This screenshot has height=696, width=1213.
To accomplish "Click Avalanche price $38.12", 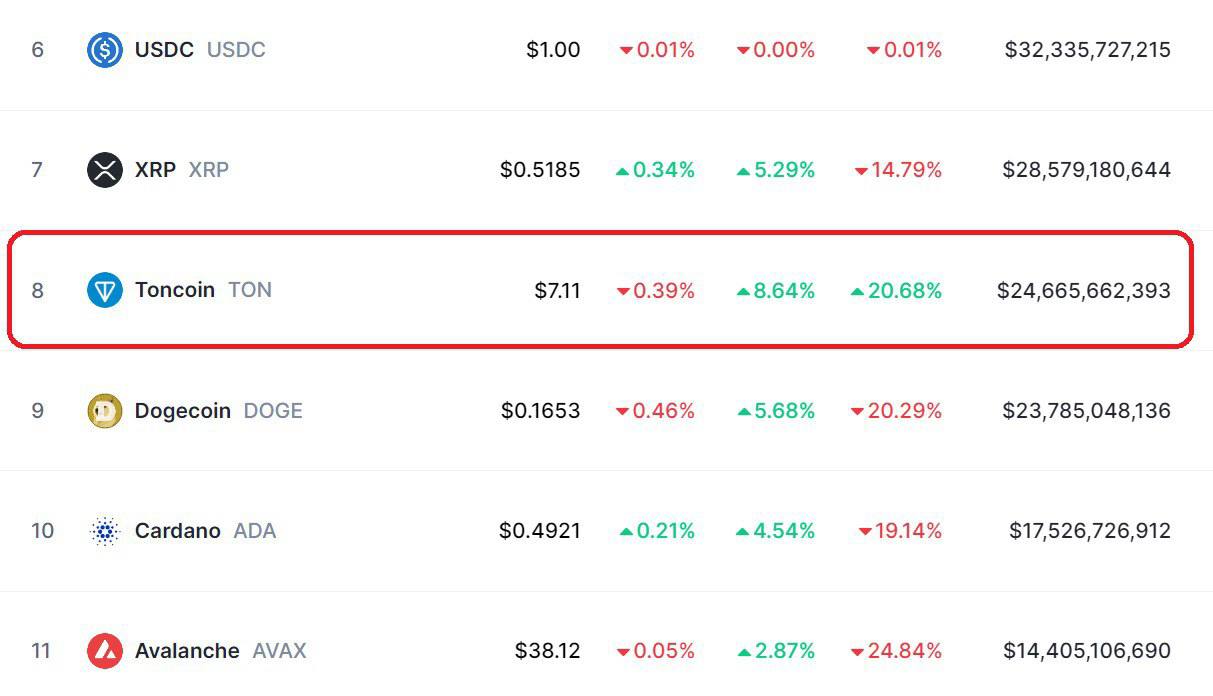I will tap(548, 651).
